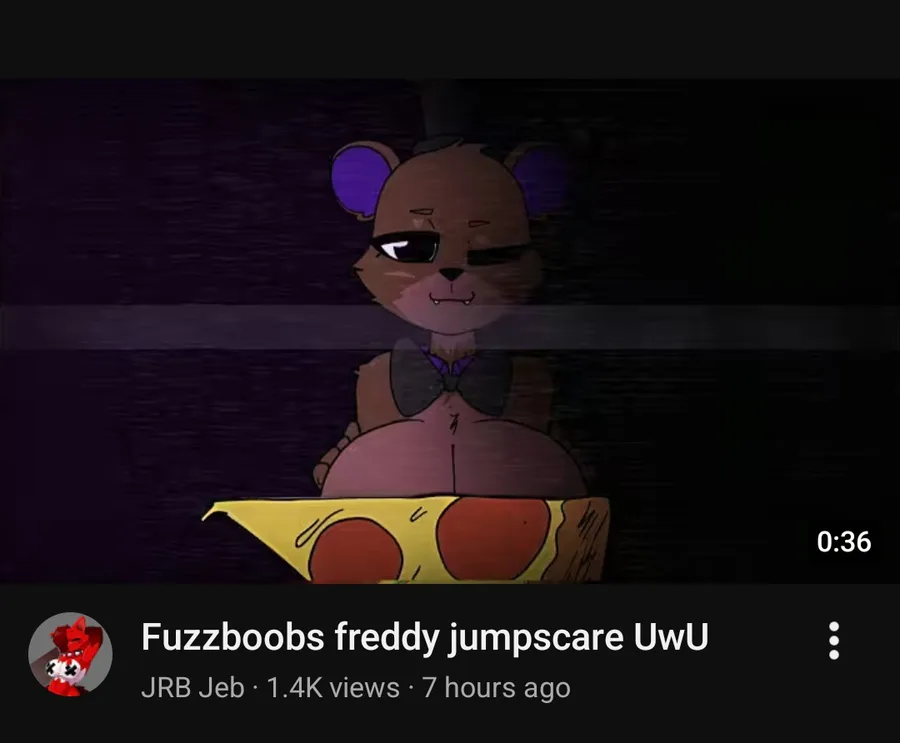900x743 pixels.
Task: Click the 1.4K views text
Action: [333, 687]
